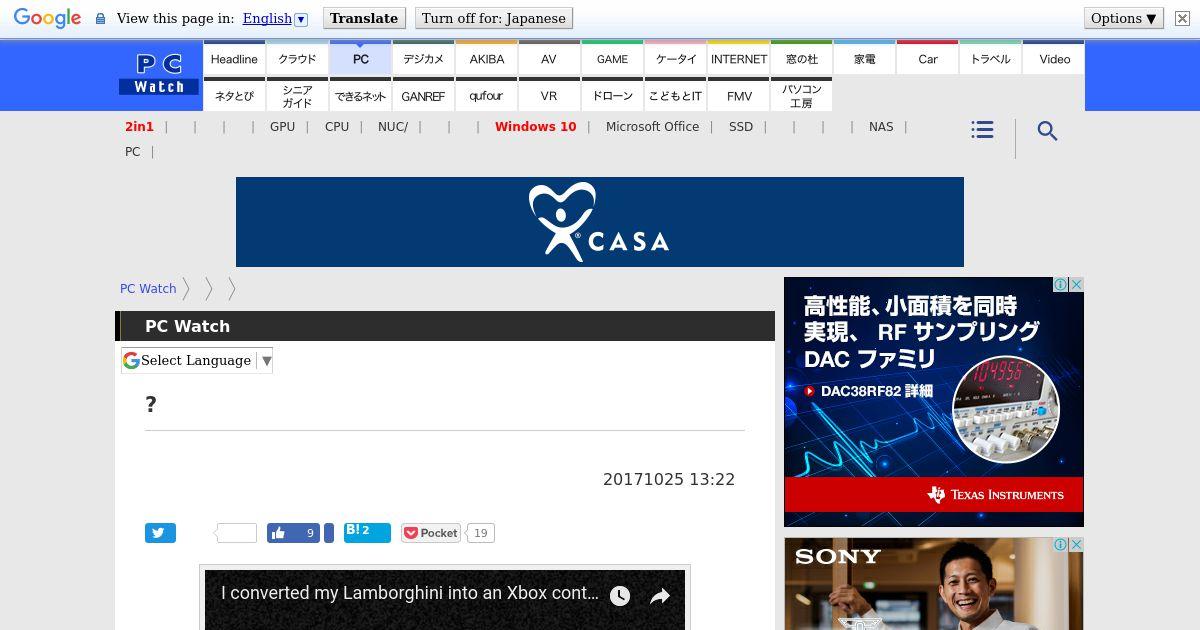Image resolution: width=1200 pixels, height=630 pixels.
Task: Click the CPU topic link
Action: [337, 127]
